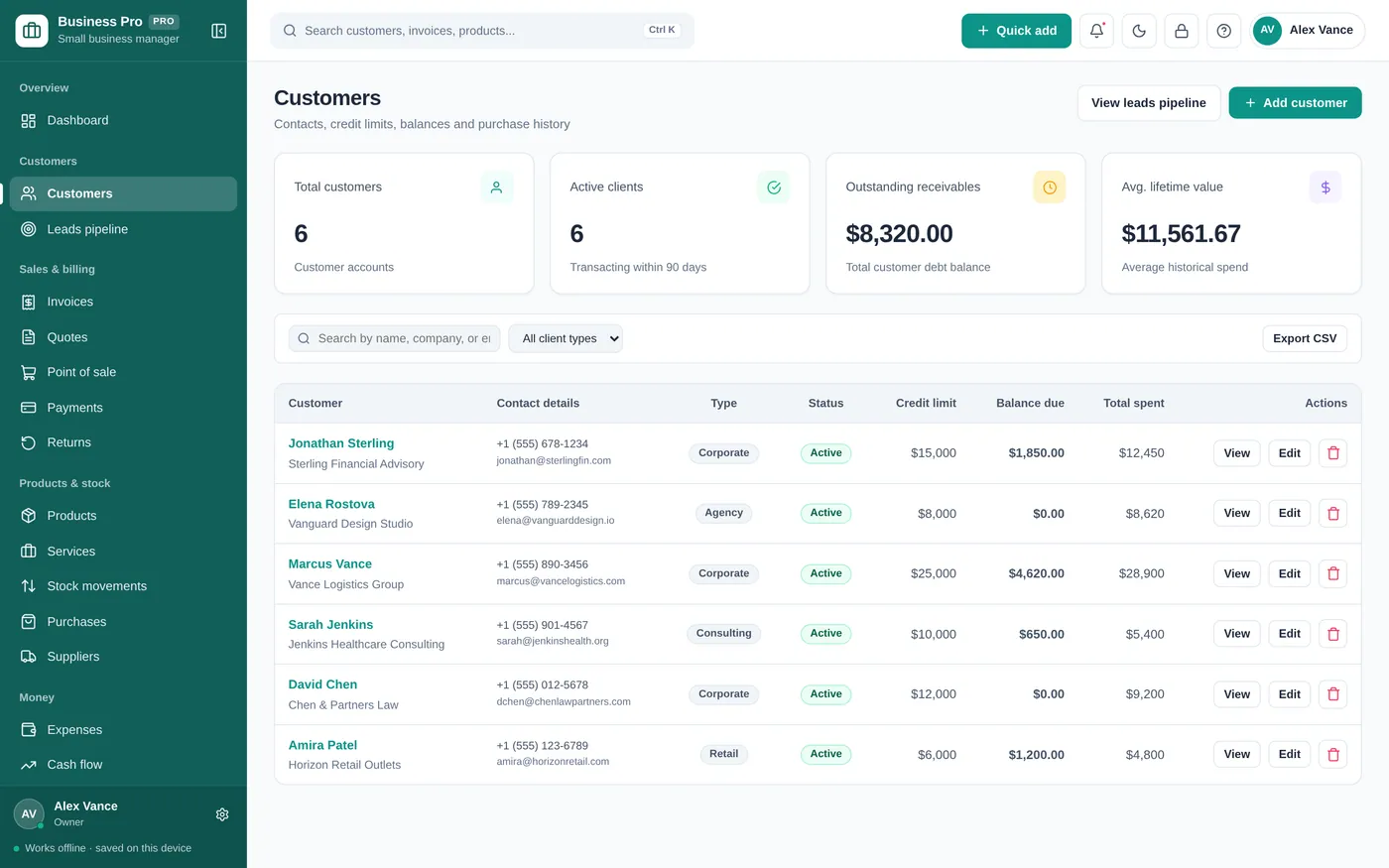Export customers with Export CSV

pyautogui.click(x=1305, y=338)
